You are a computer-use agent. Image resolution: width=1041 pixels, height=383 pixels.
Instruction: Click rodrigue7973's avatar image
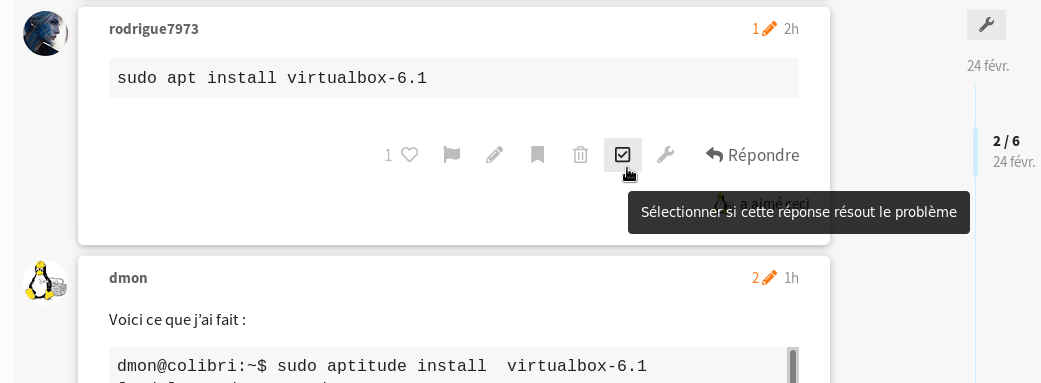click(x=46, y=33)
